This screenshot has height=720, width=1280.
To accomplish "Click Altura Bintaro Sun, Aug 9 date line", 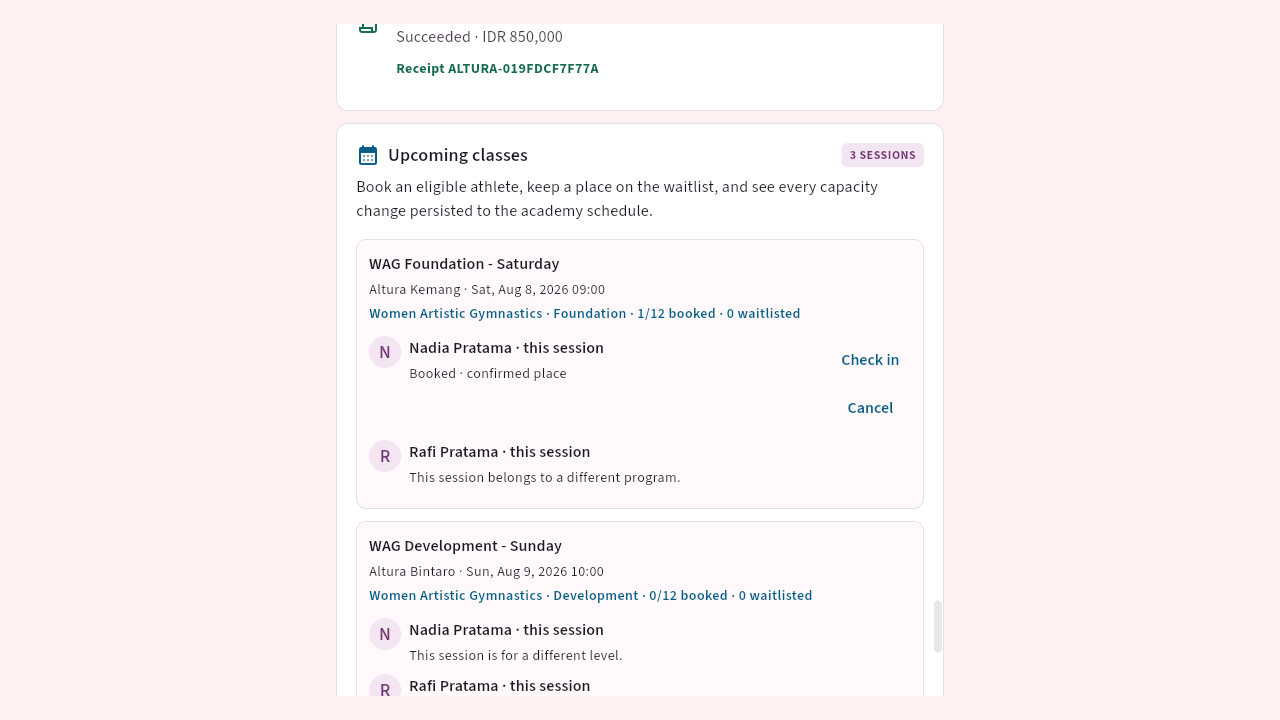I will tap(486, 572).
